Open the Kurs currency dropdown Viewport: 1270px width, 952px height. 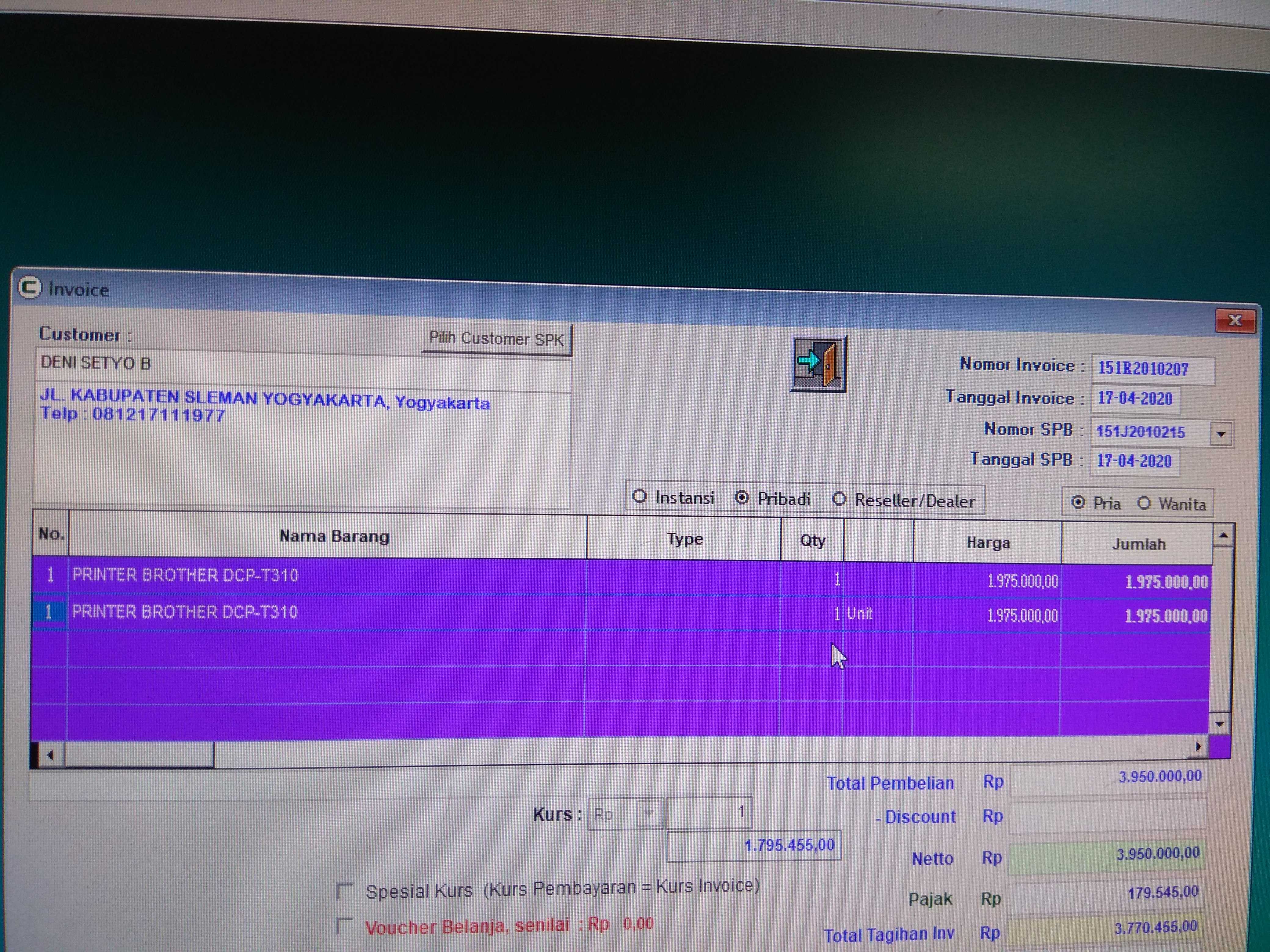pyautogui.click(x=649, y=814)
